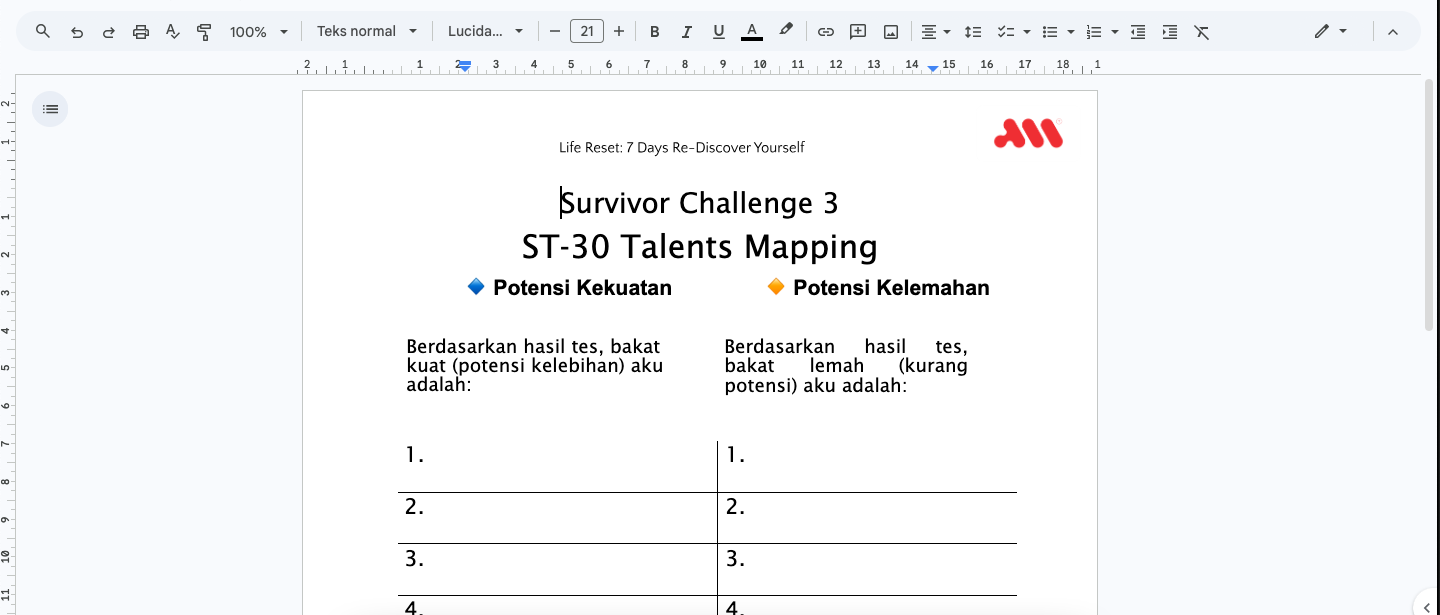The width and height of the screenshot is (1440, 615).
Task: Click the clear formatting icon
Action: tap(1202, 32)
